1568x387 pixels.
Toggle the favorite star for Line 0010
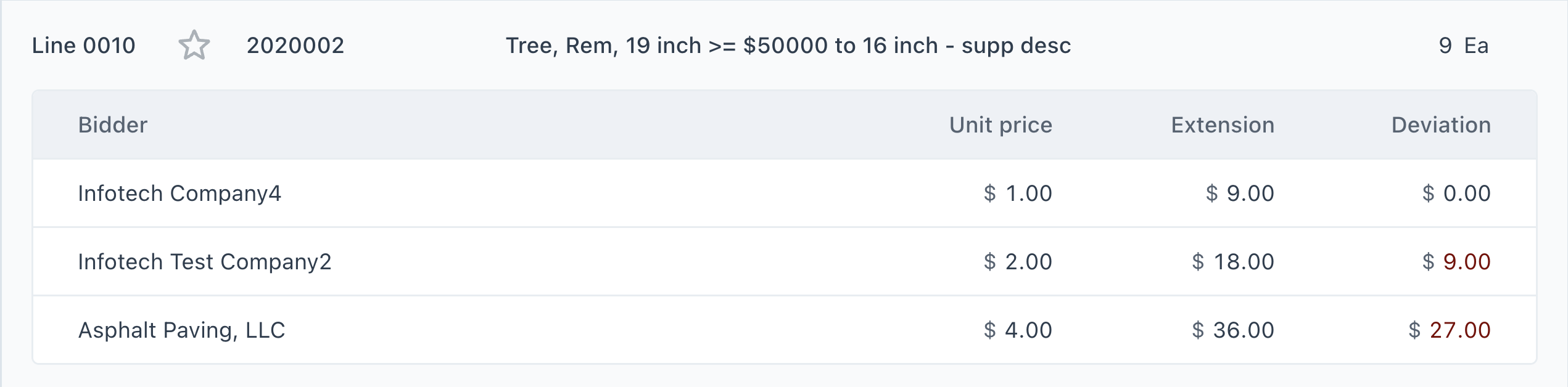(194, 46)
